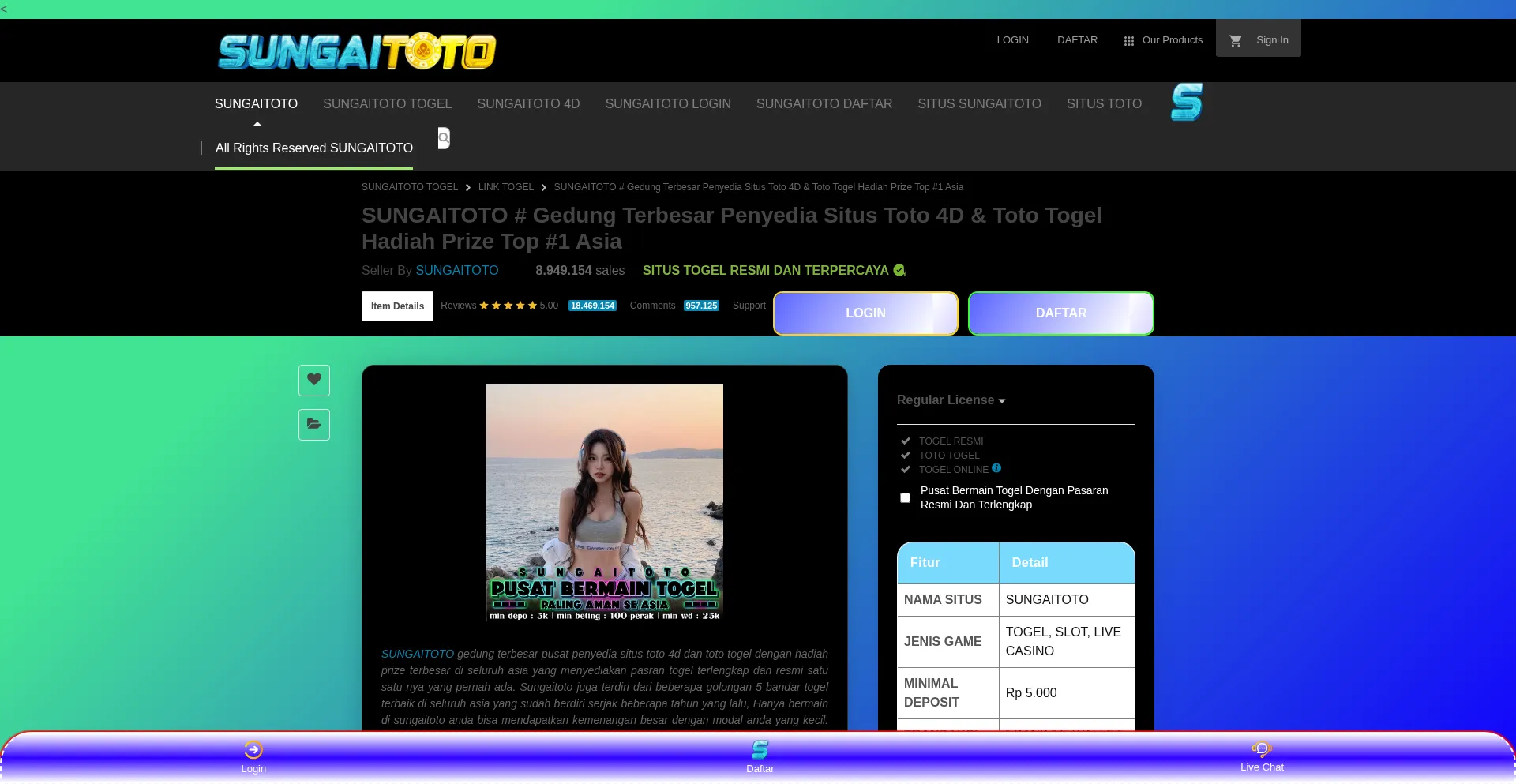Click the SUNGAITOTO 4D menu item
The width and height of the screenshot is (1516, 784).
click(528, 103)
